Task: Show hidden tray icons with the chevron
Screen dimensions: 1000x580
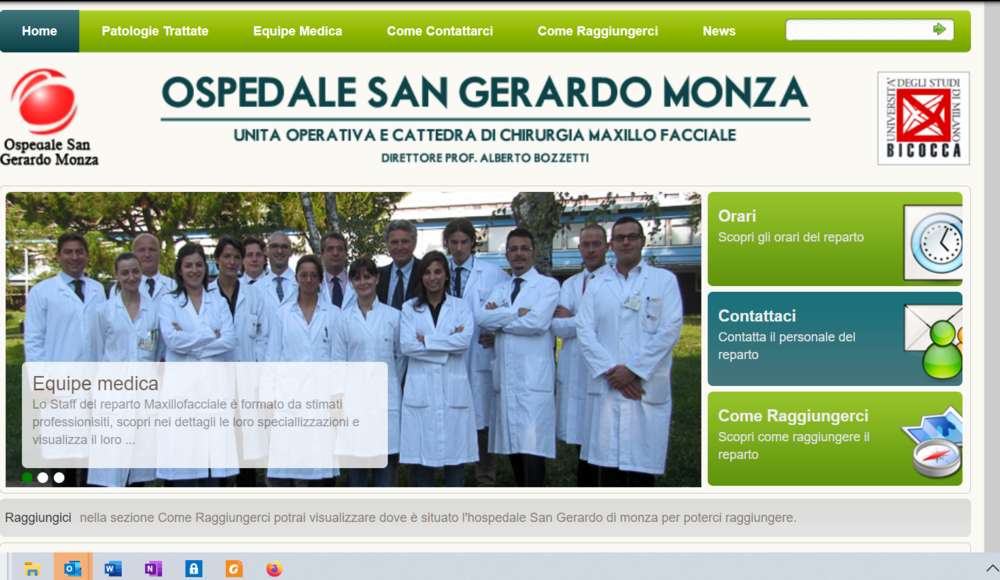Action: [992, 568]
